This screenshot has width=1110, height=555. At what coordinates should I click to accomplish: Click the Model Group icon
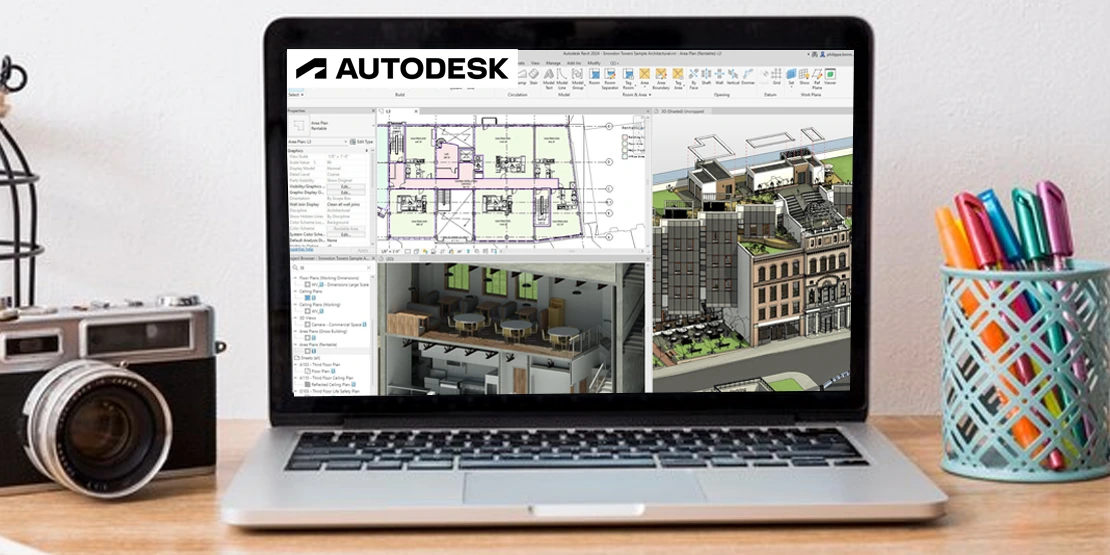pos(578,80)
